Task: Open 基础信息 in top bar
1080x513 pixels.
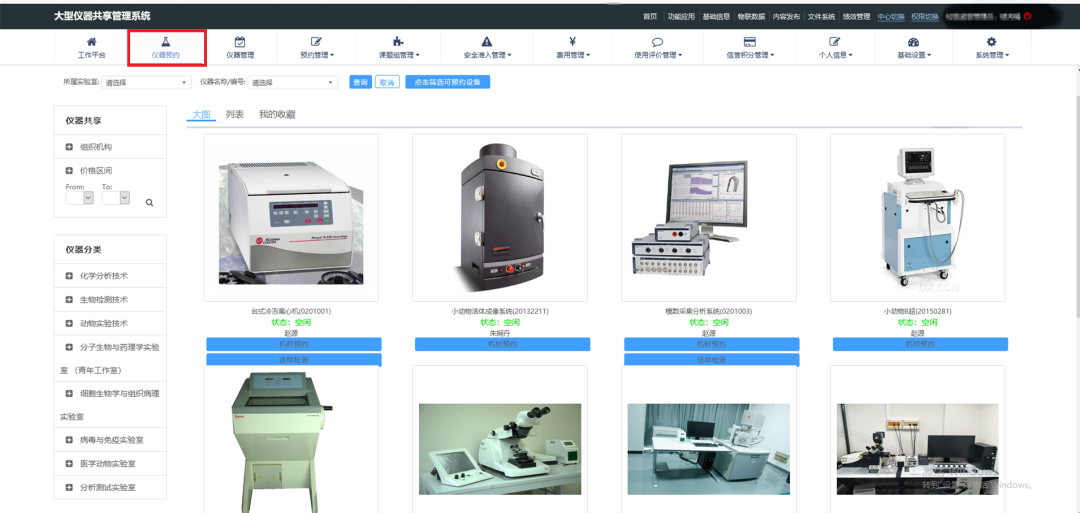Action: (716, 17)
